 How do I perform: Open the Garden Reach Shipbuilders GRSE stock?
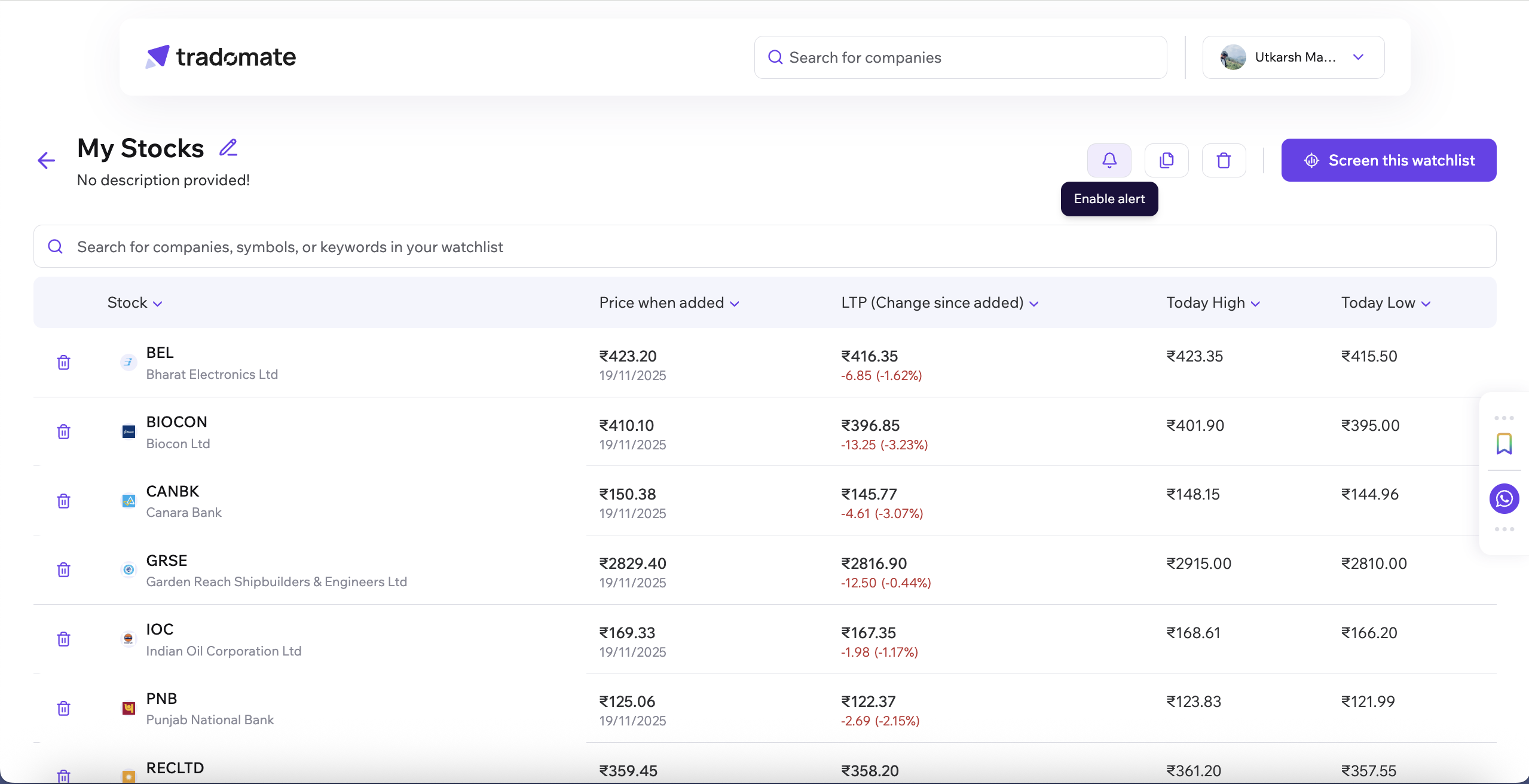(x=167, y=561)
